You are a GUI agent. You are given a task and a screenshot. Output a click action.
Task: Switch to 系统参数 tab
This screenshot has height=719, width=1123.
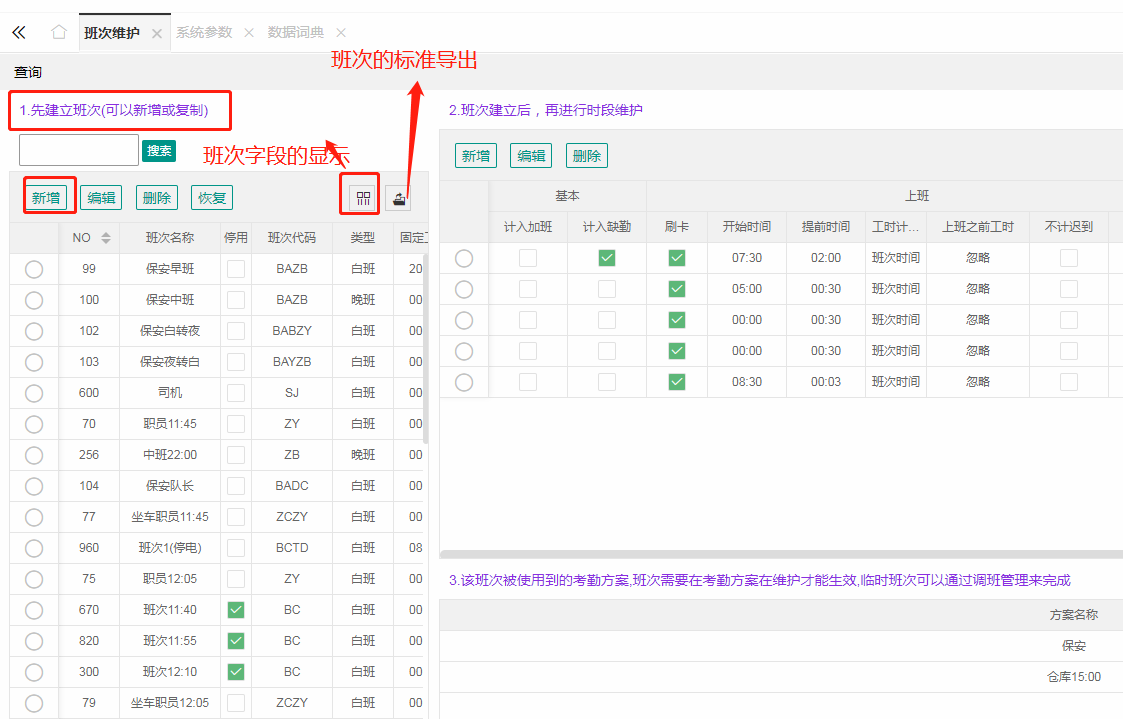[x=204, y=33]
